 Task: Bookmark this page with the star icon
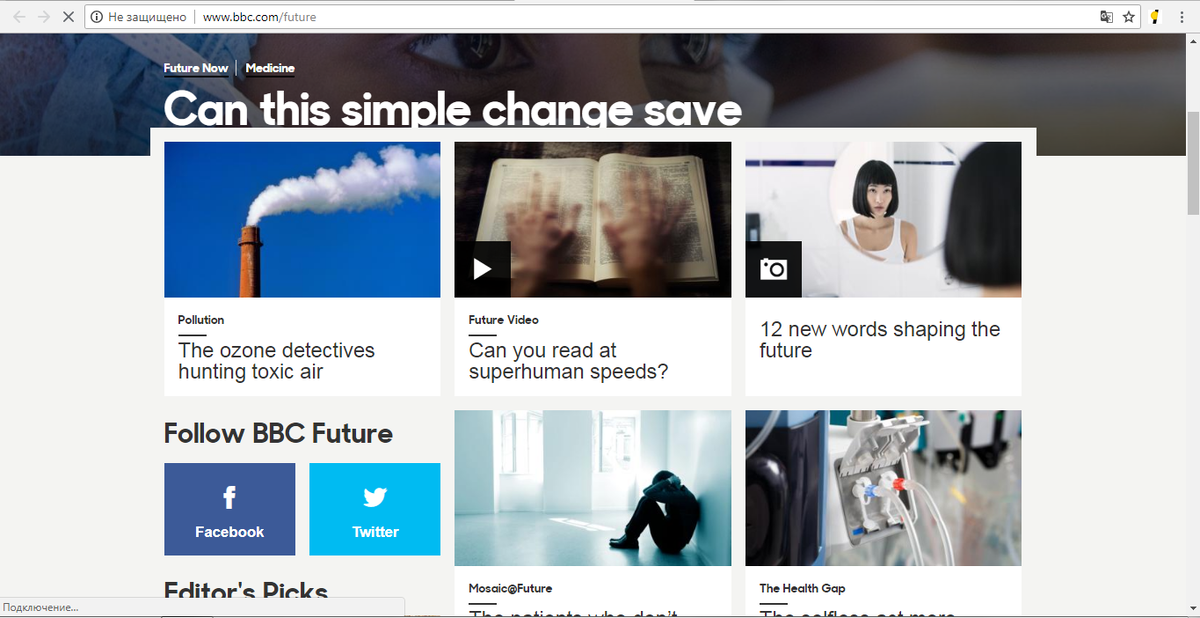[1128, 17]
